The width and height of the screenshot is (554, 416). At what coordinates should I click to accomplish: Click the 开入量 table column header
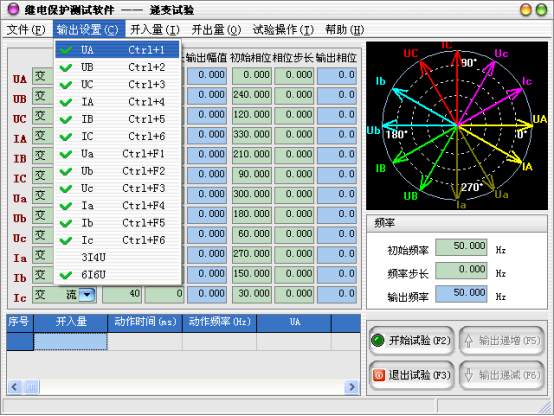point(71,322)
